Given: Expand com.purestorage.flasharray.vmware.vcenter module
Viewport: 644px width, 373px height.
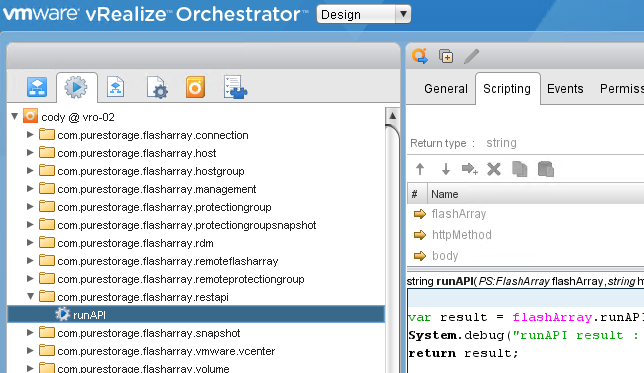Looking at the screenshot, I should (30, 351).
